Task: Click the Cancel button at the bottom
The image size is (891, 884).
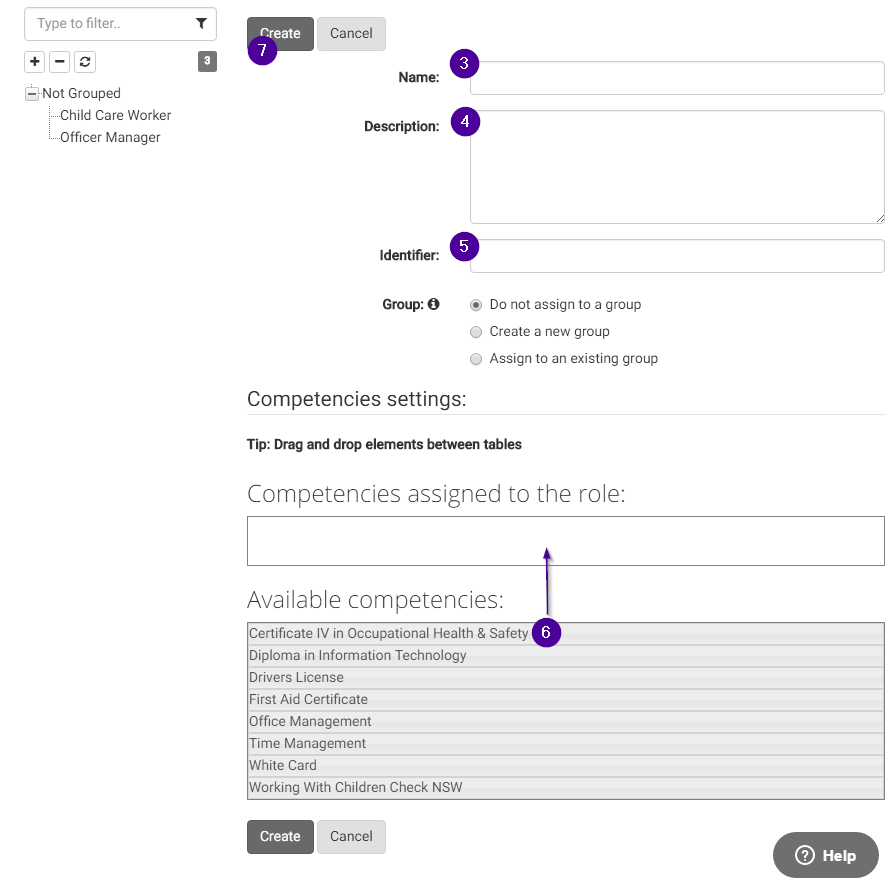Action: pyautogui.click(x=351, y=836)
